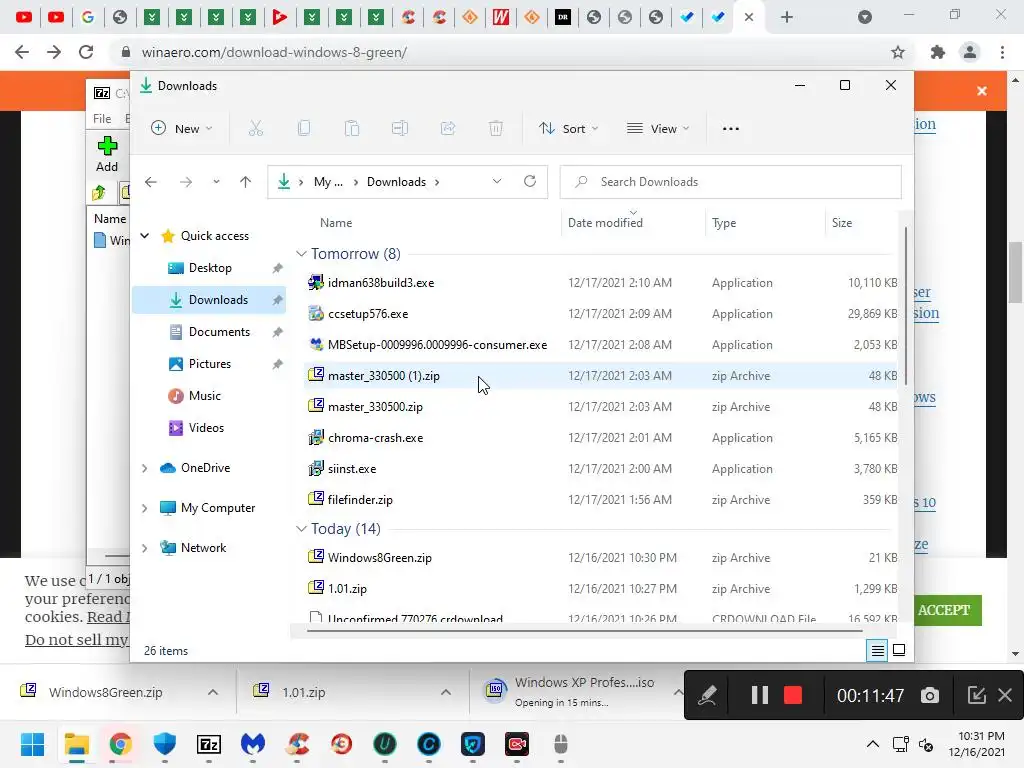Open options for 1.01.zip download
Screen dimensions: 1024x768
445,692
